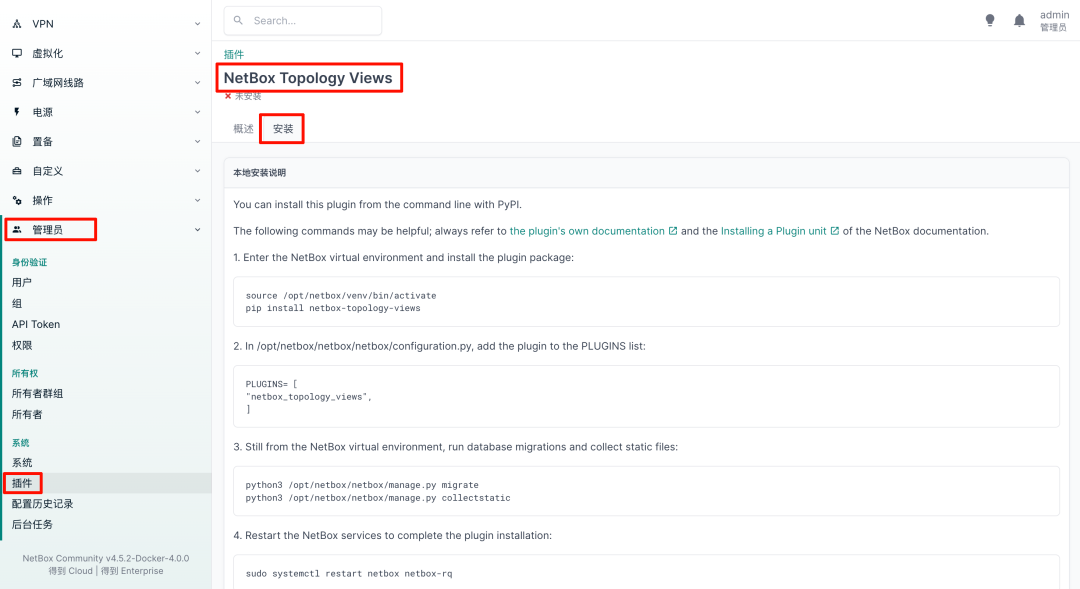Click the source venv/bin/activate line

point(341,296)
